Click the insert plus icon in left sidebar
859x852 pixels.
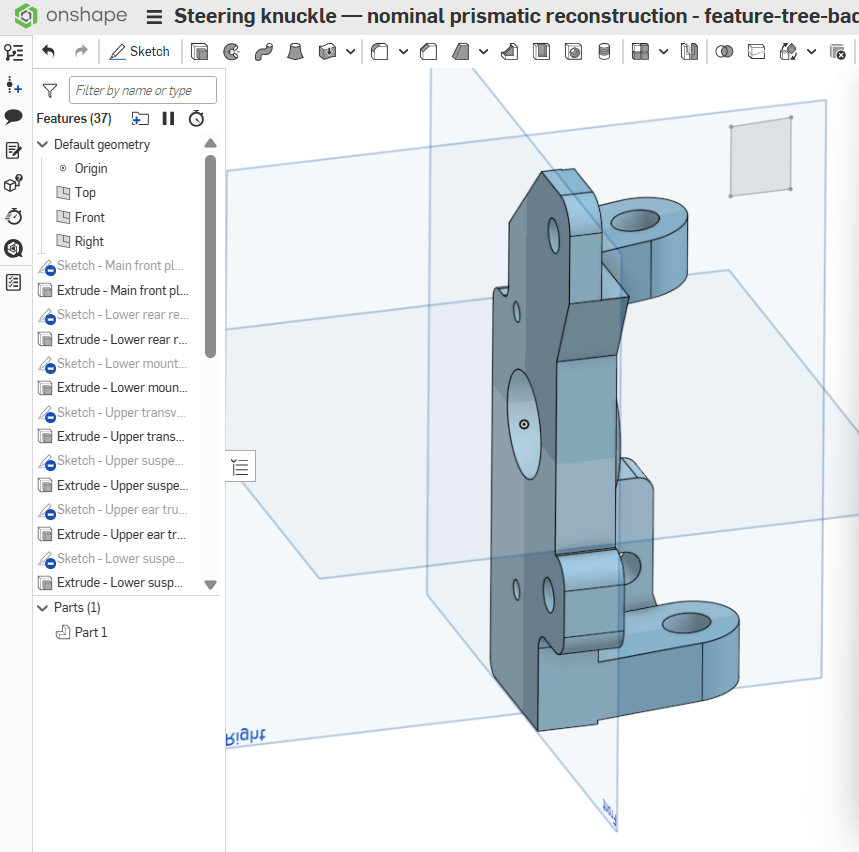pos(14,85)
